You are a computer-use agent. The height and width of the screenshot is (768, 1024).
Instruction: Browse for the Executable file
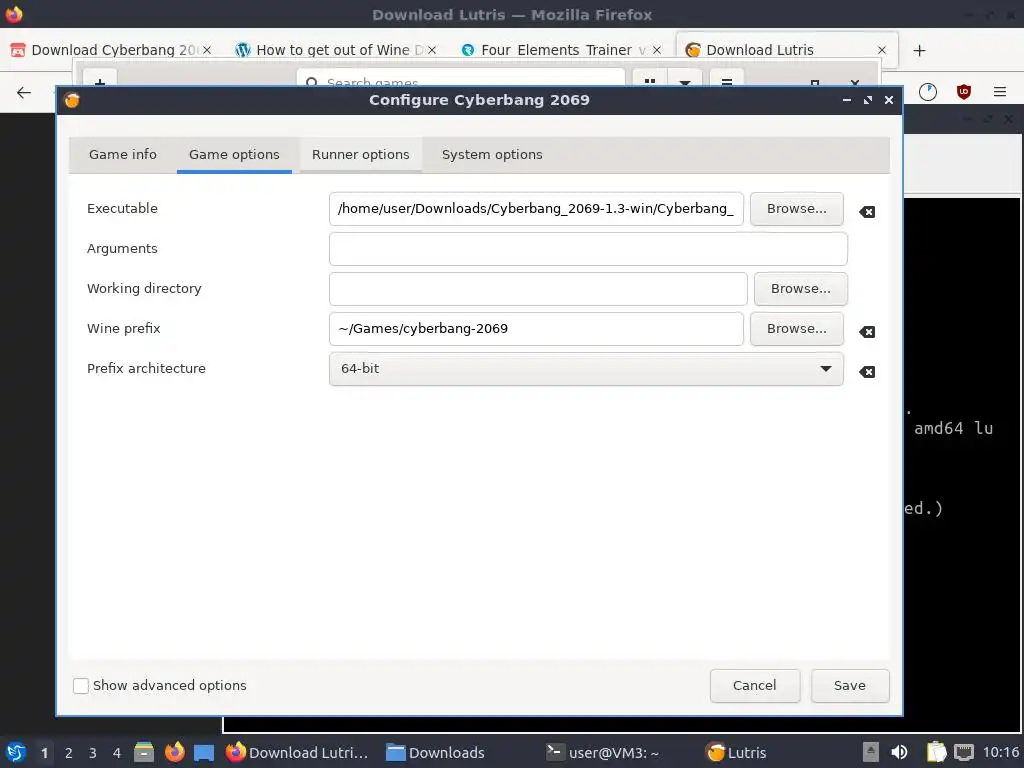pos(796,209)
